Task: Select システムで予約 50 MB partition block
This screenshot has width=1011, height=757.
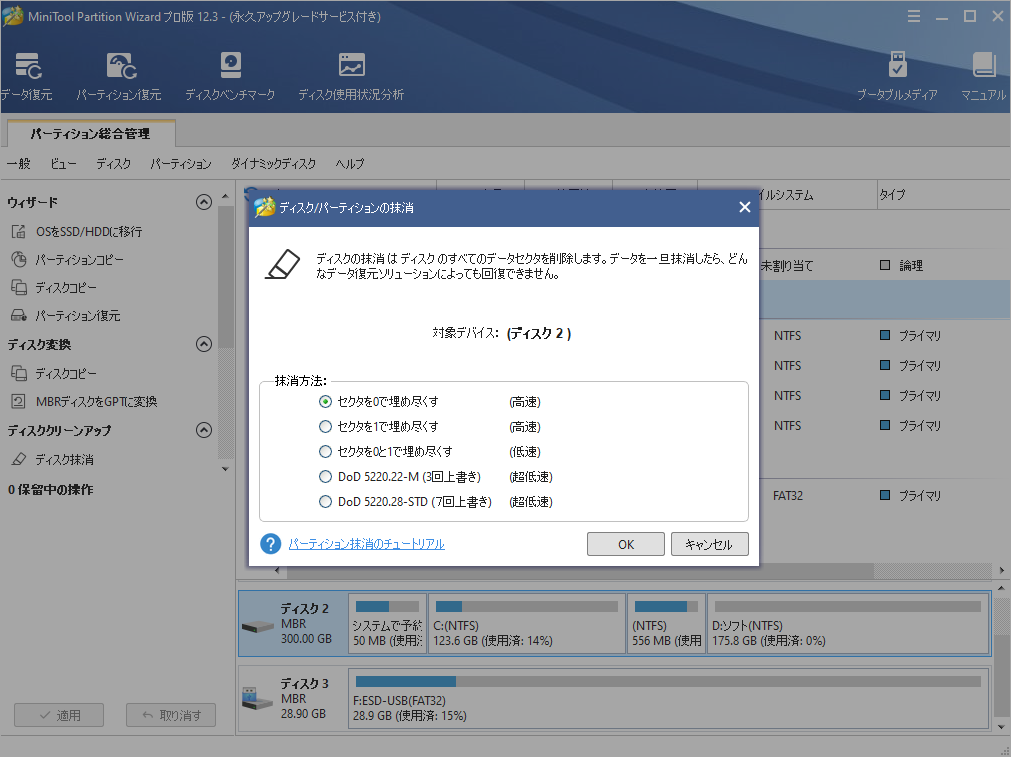Action: [388, 624]
